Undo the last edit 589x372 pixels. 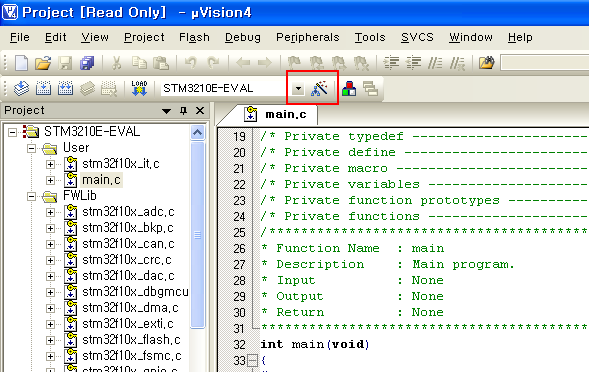click(190, 63)
